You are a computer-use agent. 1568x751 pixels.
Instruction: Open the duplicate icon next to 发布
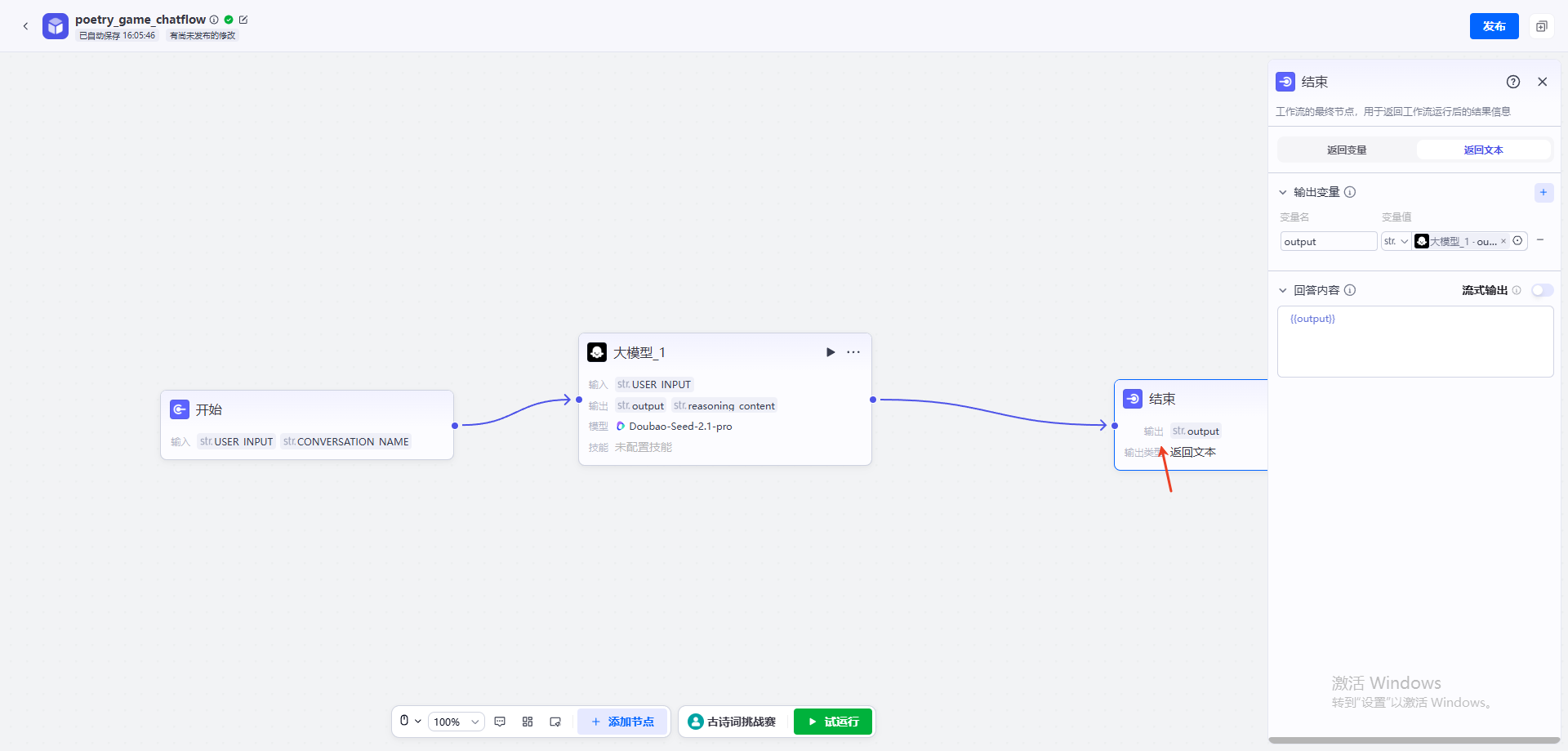click(x=1542, y=26)
